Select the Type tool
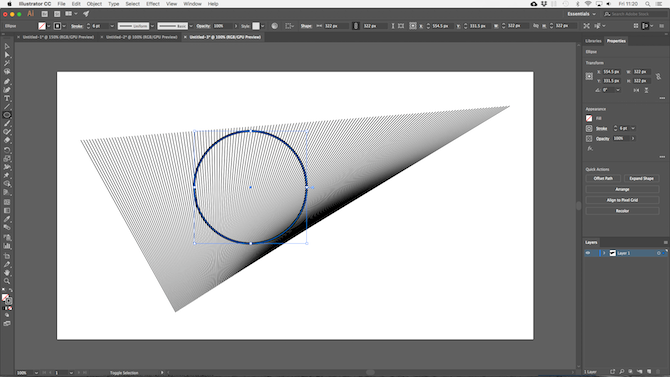Screen dimensions: 670x377 point(7,98)
